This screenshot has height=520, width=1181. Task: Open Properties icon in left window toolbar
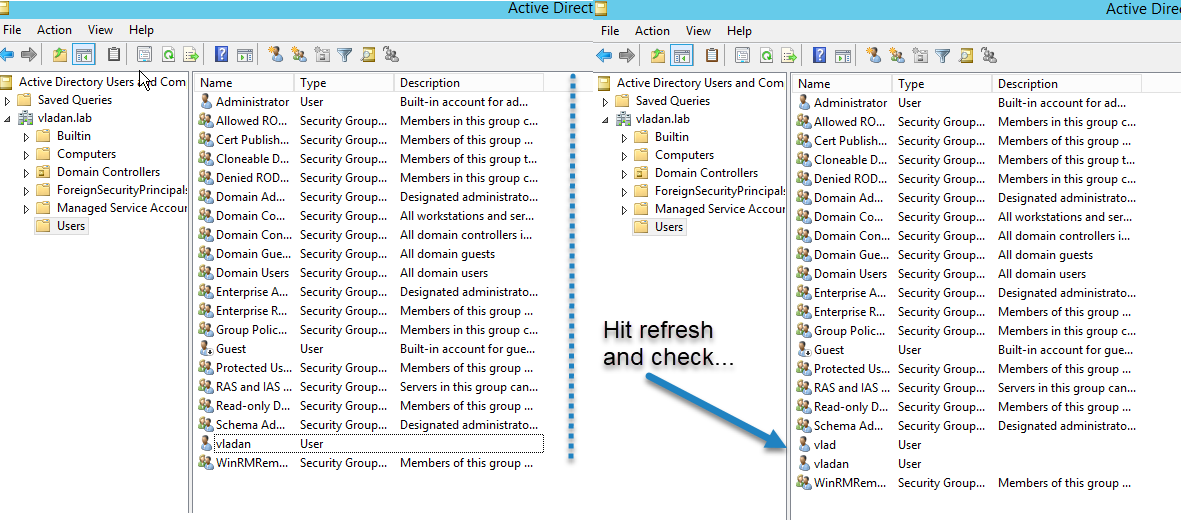[144, 54]
